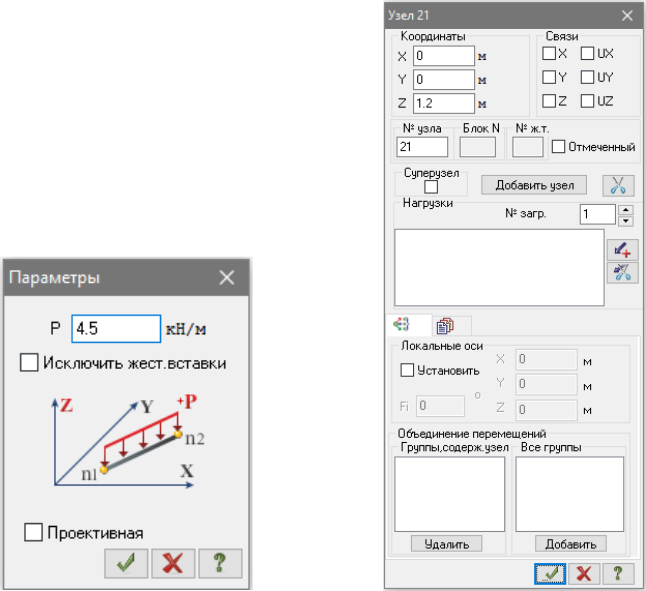Increase № загр. with up arrow
This screenshot has height=591, width=646.
(625, 209)
